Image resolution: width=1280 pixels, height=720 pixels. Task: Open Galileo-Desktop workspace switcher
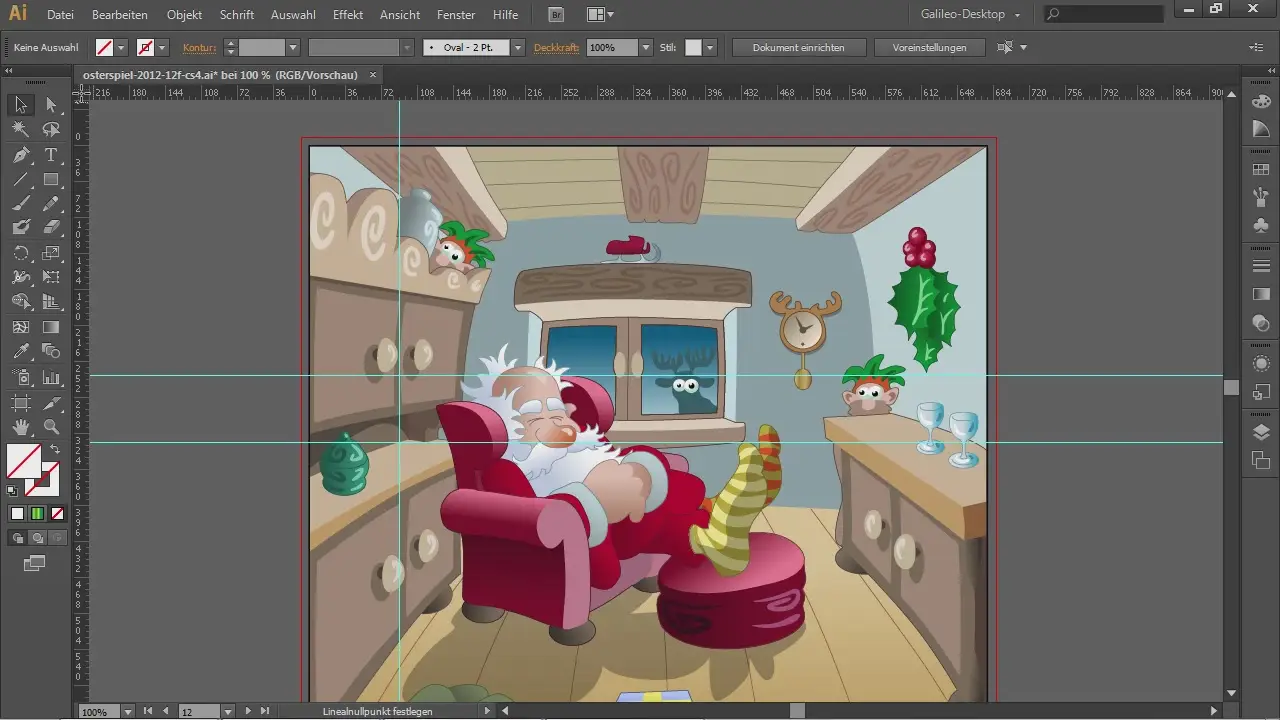[x=970, y=15]
